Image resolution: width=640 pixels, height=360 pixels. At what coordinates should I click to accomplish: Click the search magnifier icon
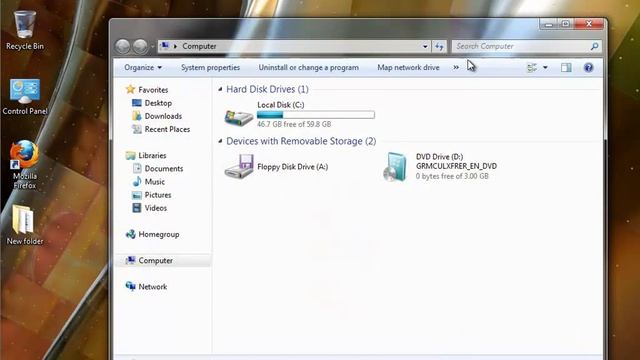tap(594, 46)
